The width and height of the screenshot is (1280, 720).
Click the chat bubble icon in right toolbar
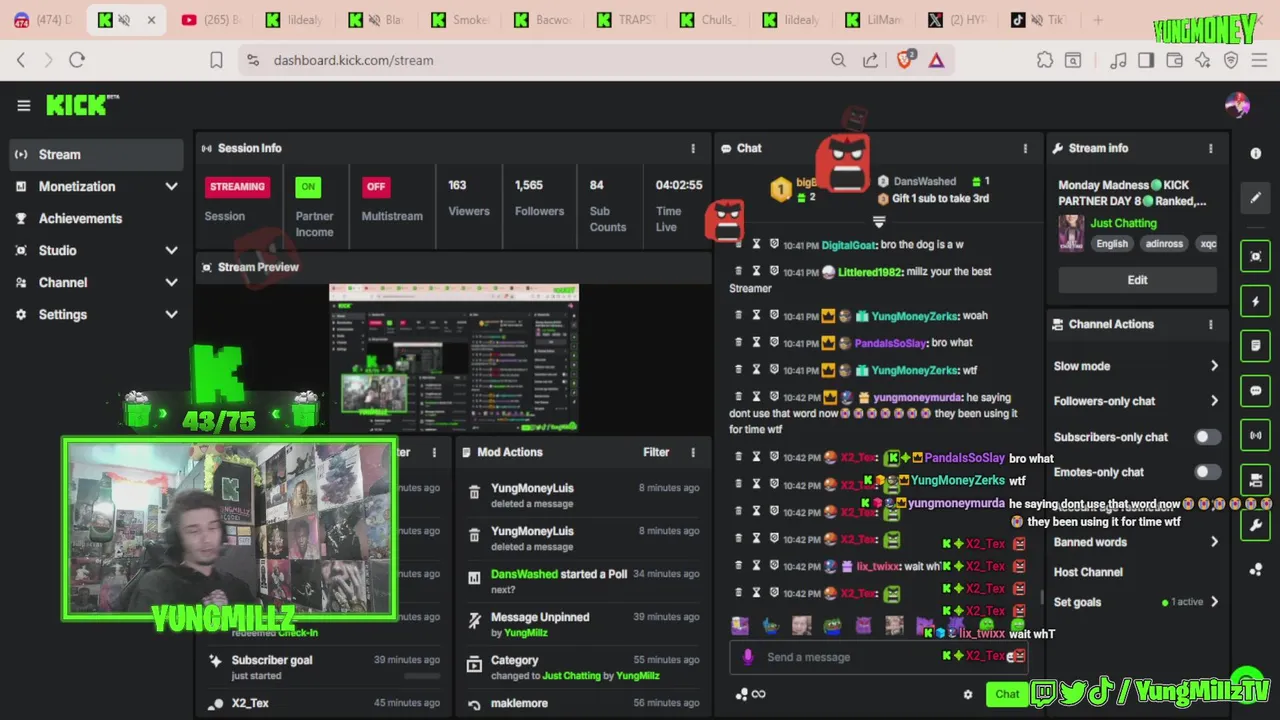1256,391
